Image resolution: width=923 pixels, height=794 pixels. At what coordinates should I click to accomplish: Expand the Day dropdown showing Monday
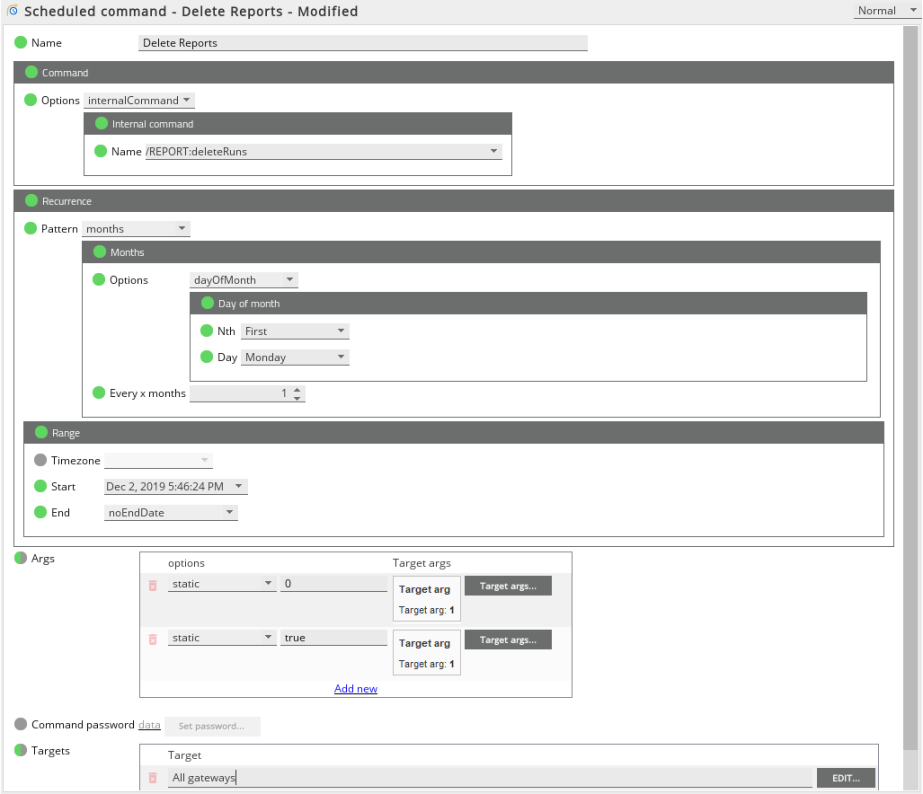coord(296,357)
